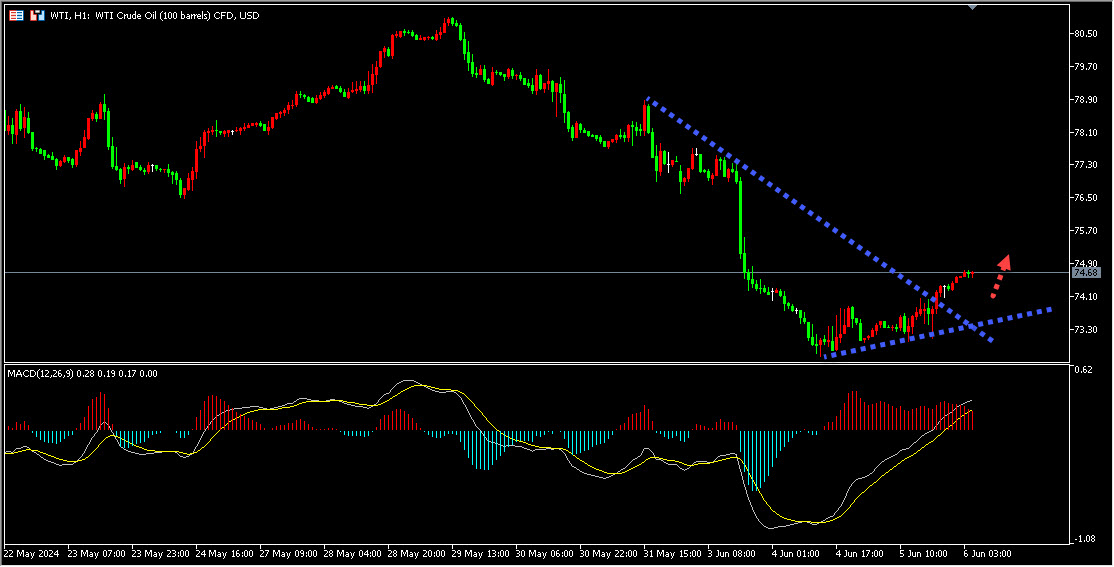This screenshot has width=1114, height=567.
Task: Click the 24 May 16:00 time label
Action: (x=225, y=554)
